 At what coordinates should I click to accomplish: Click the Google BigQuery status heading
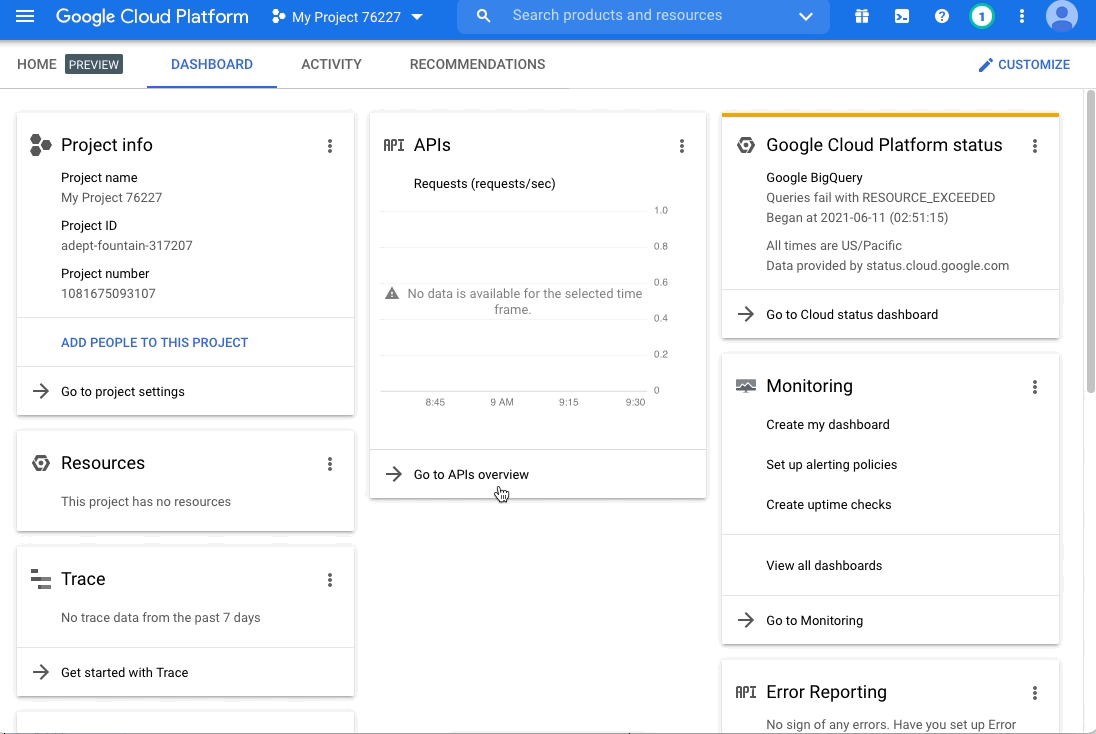coord(814,178)
